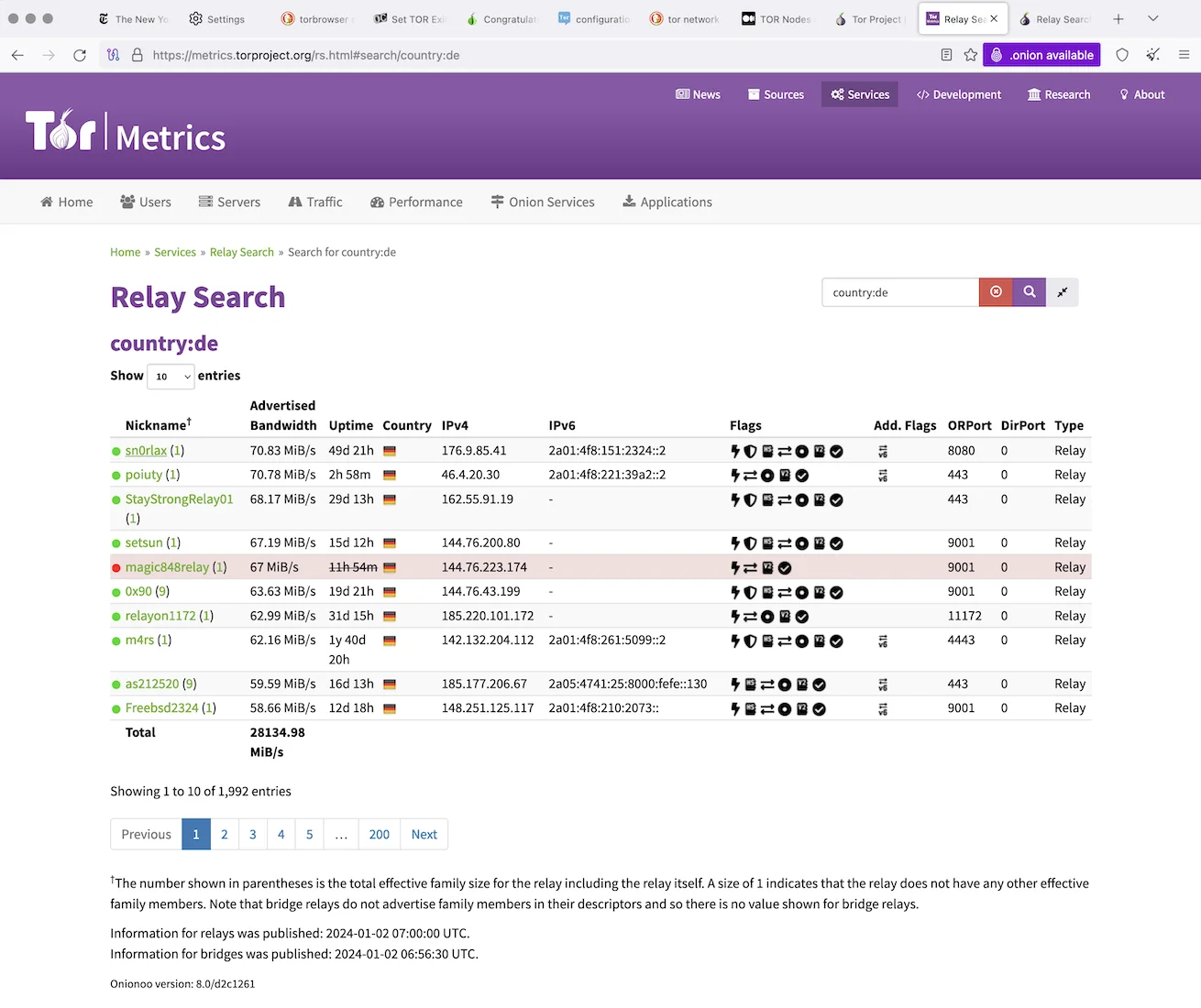The image size is (1201, 1008).
Task: Sort by the Uptime column header
Action: (x=351, y=425)
